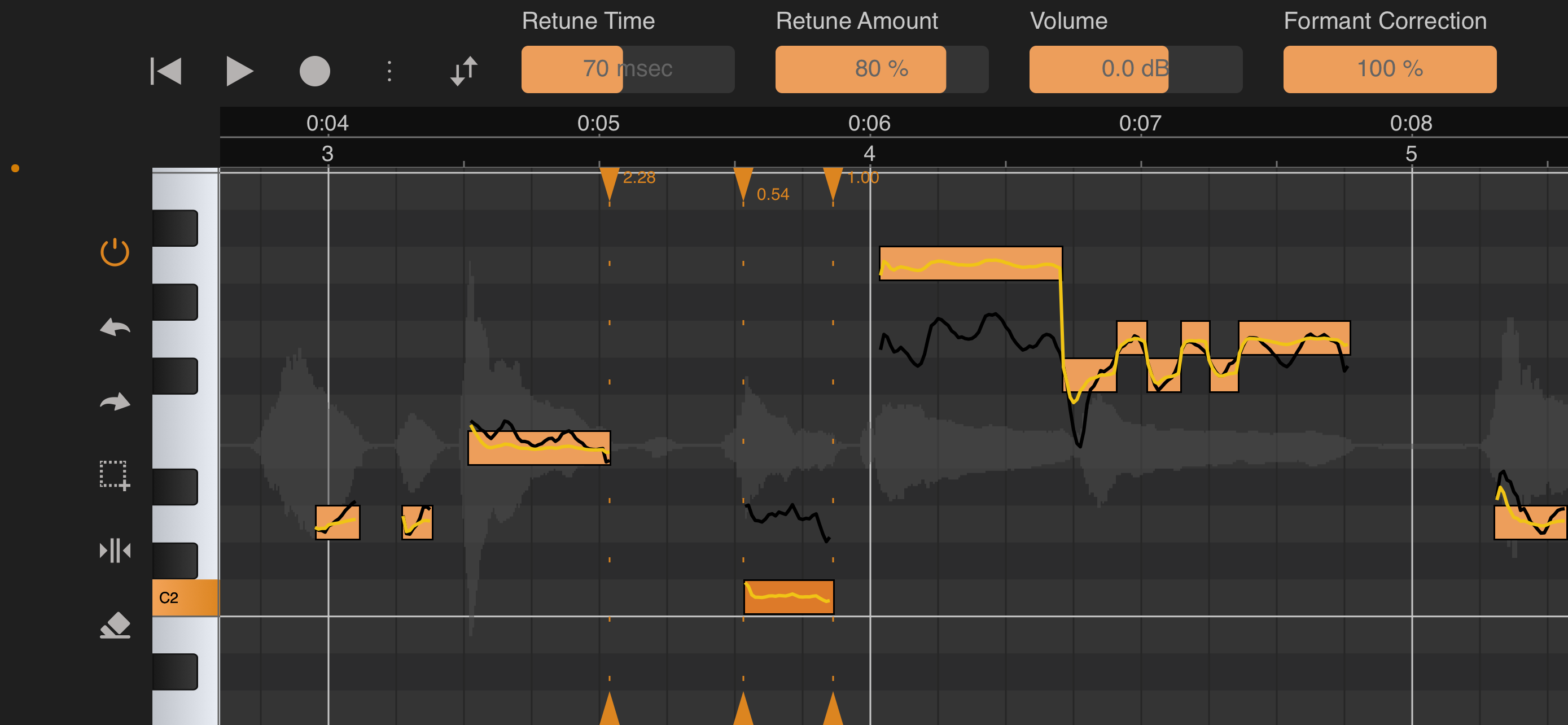Click the Formant Correction 100 % slider
This screenshot has height=725, width=1568.
click(1390, 69)
